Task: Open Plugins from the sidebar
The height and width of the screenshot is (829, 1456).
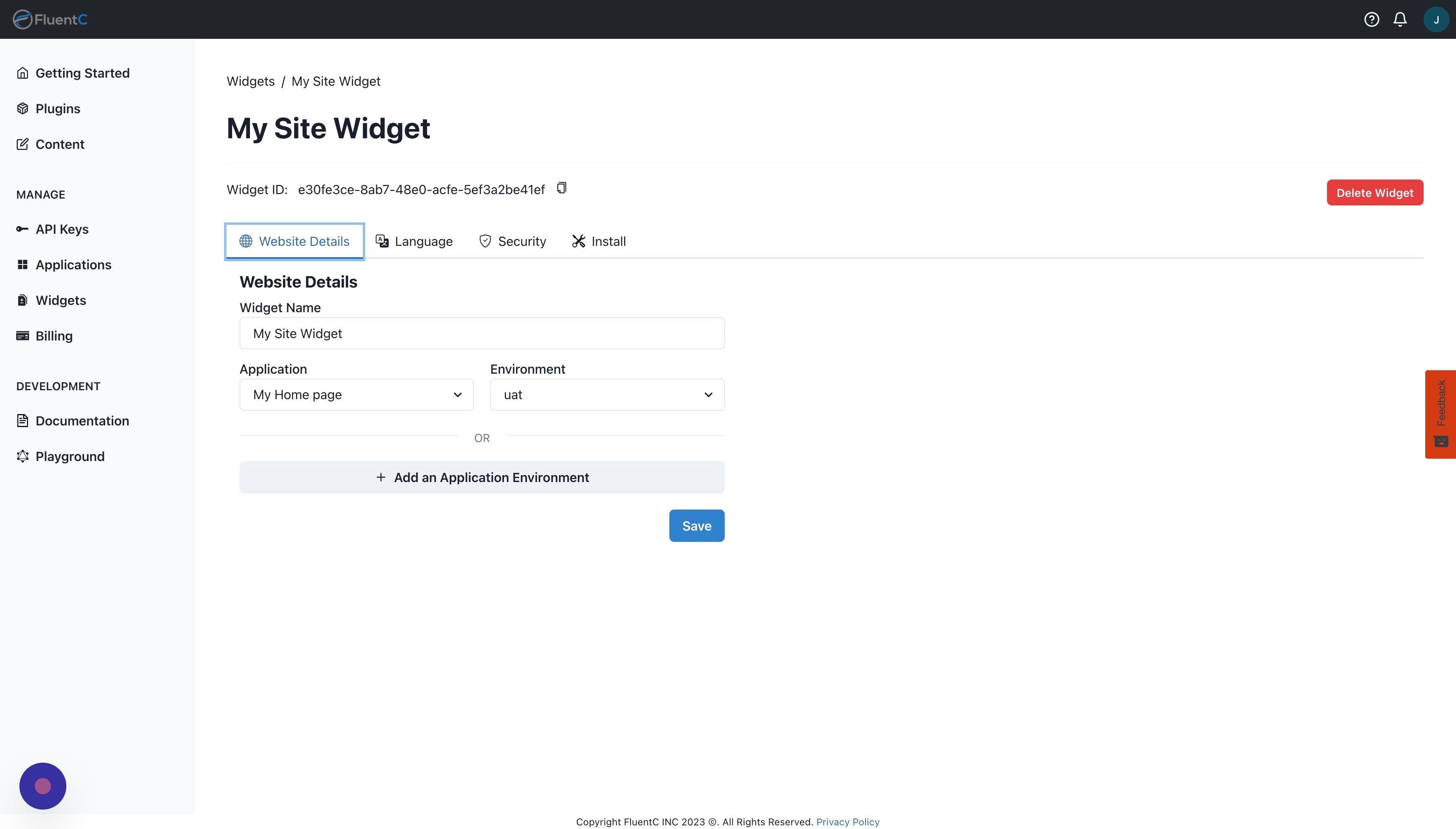Action: pos(57,109)
